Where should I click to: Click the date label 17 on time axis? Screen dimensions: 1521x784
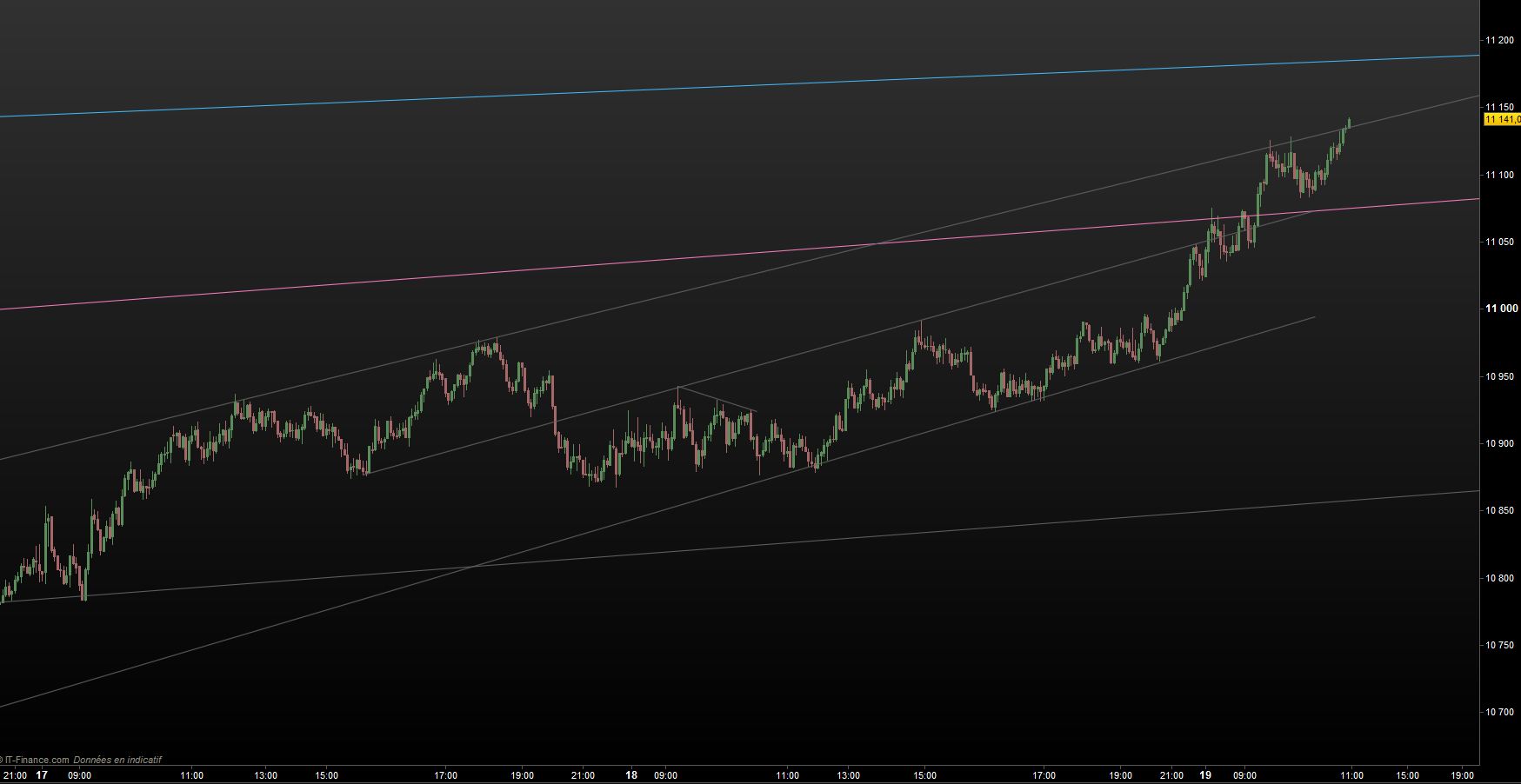point(42,775)
